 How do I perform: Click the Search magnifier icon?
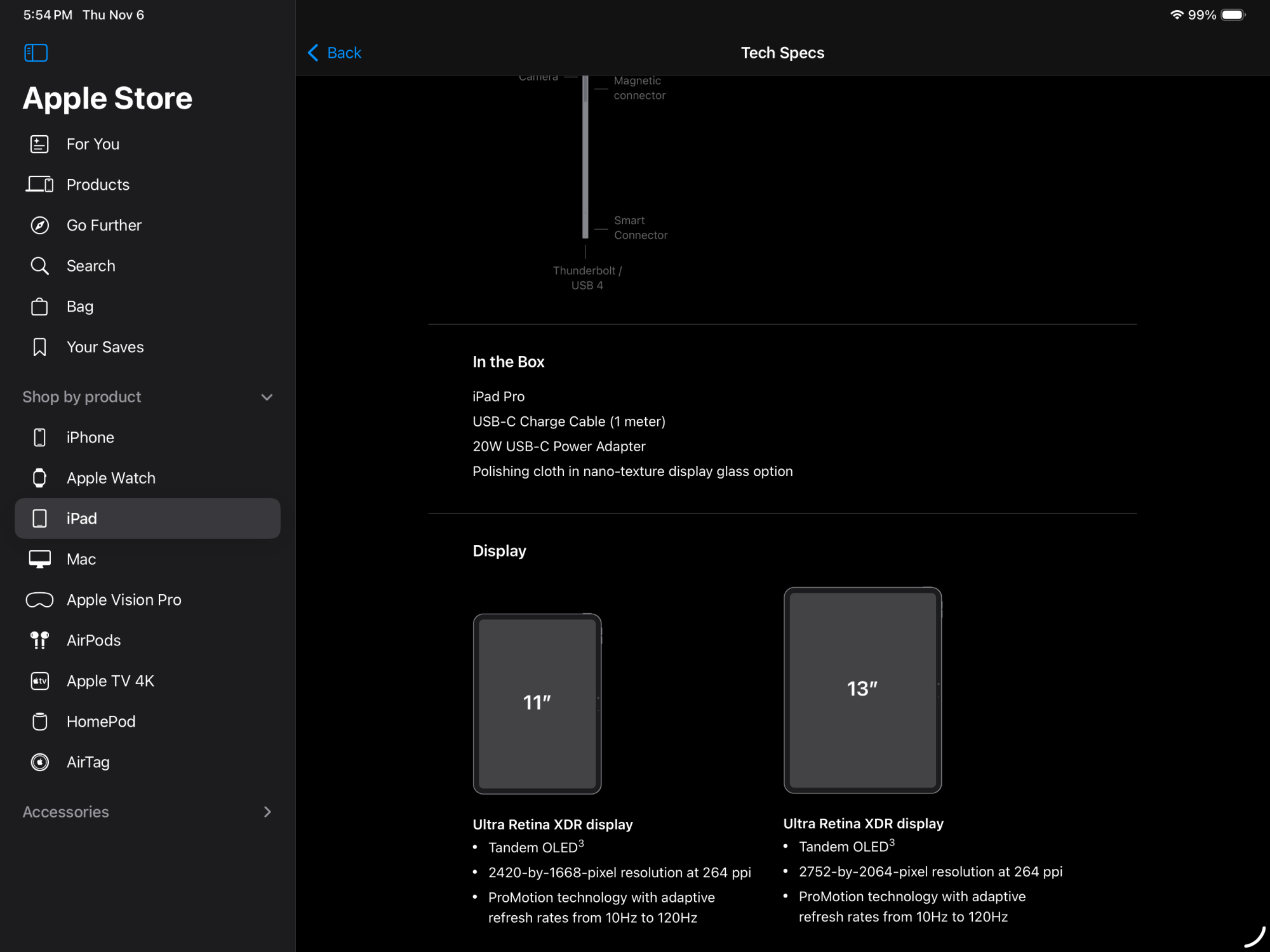coord(39,266)
